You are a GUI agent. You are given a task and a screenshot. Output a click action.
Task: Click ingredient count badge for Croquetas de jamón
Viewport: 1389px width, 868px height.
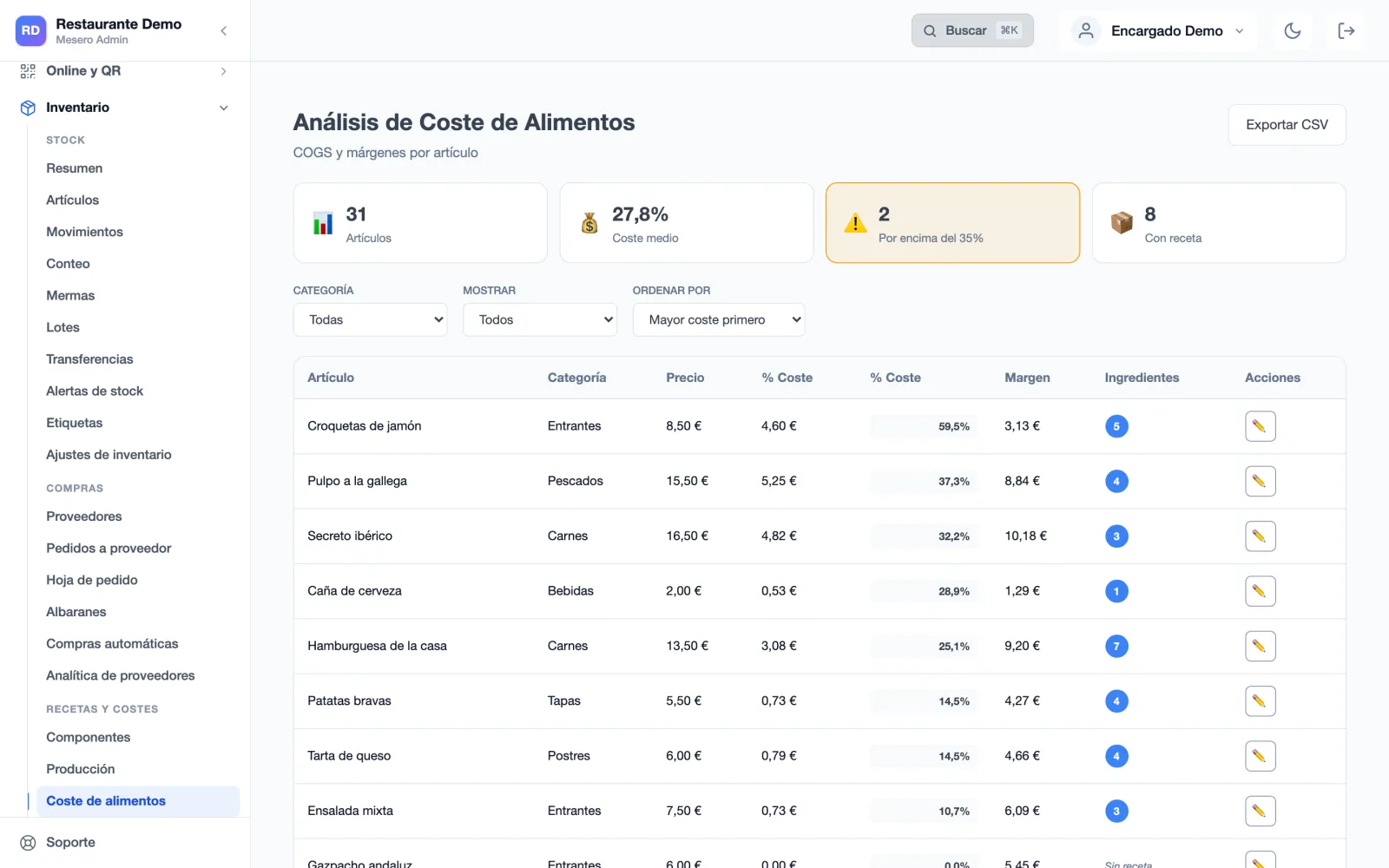pos(1116,426)
